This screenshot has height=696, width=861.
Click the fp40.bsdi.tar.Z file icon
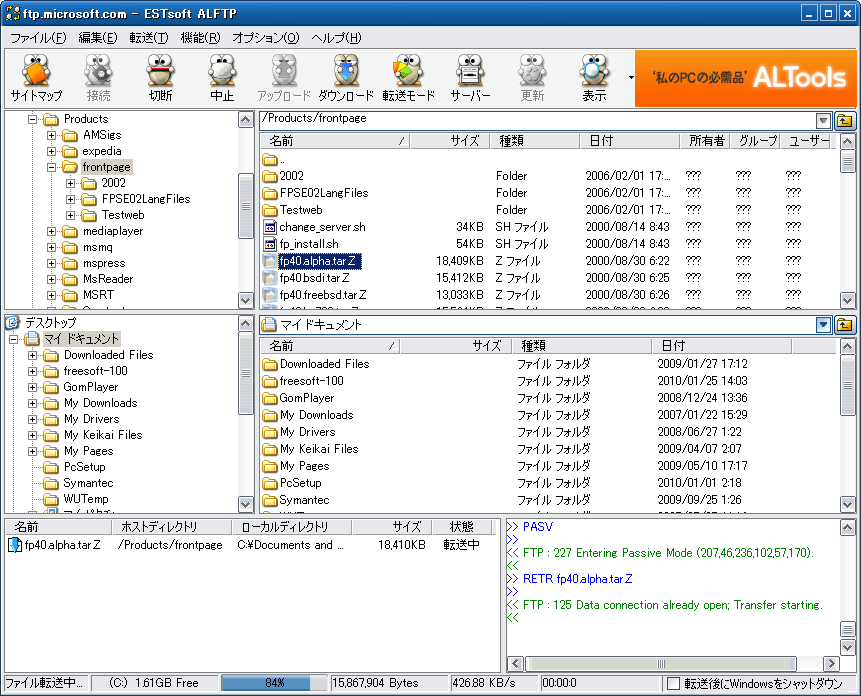point(270,278)
